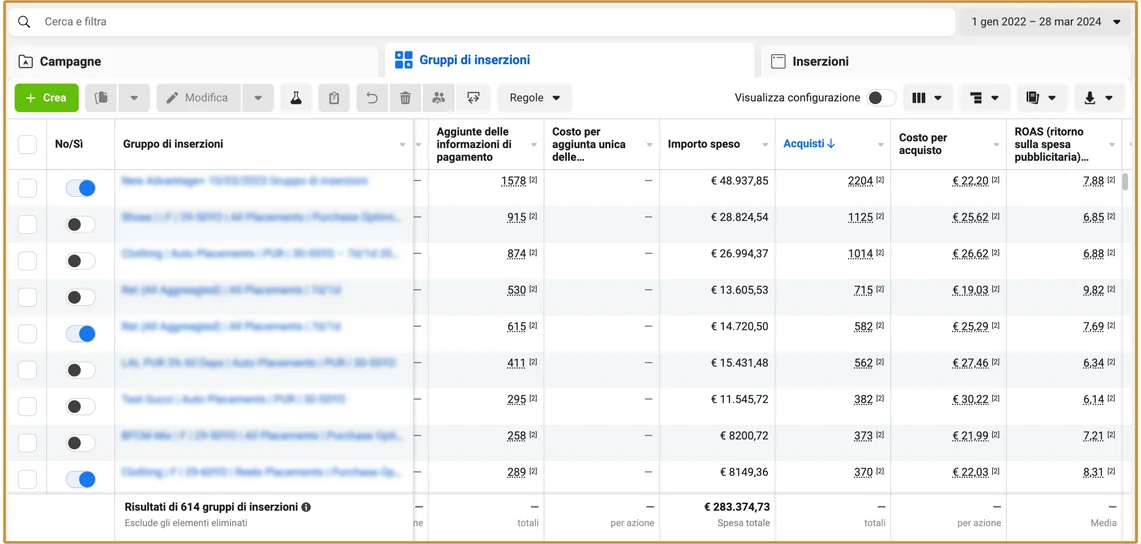The height and width of the screenshot is (544, 1141).
Task: Open Costo per acquisto column header menu
Action: tap(996, 145)
